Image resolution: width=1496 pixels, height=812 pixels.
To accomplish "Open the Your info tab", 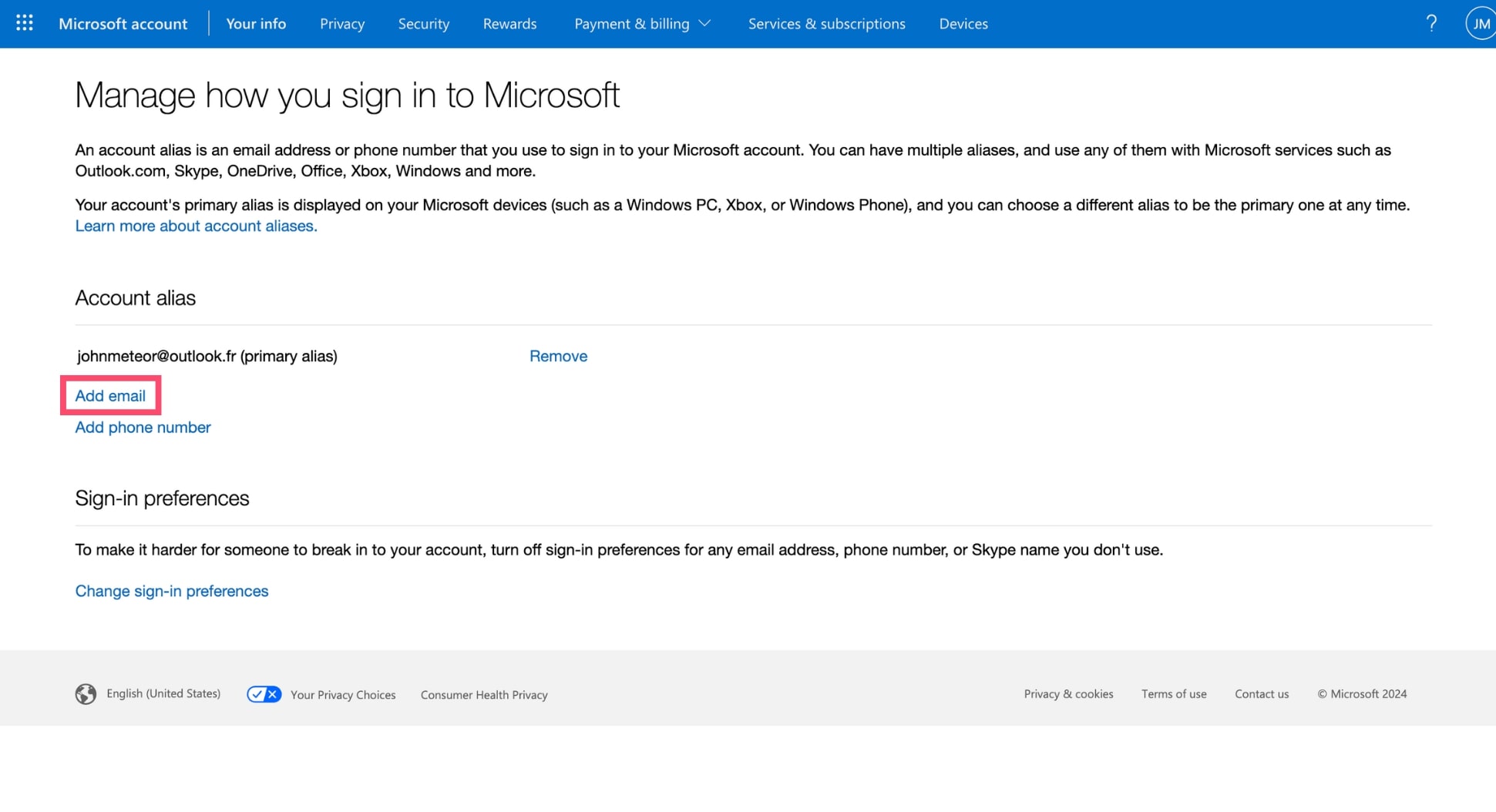I will (x=256, y=24).
